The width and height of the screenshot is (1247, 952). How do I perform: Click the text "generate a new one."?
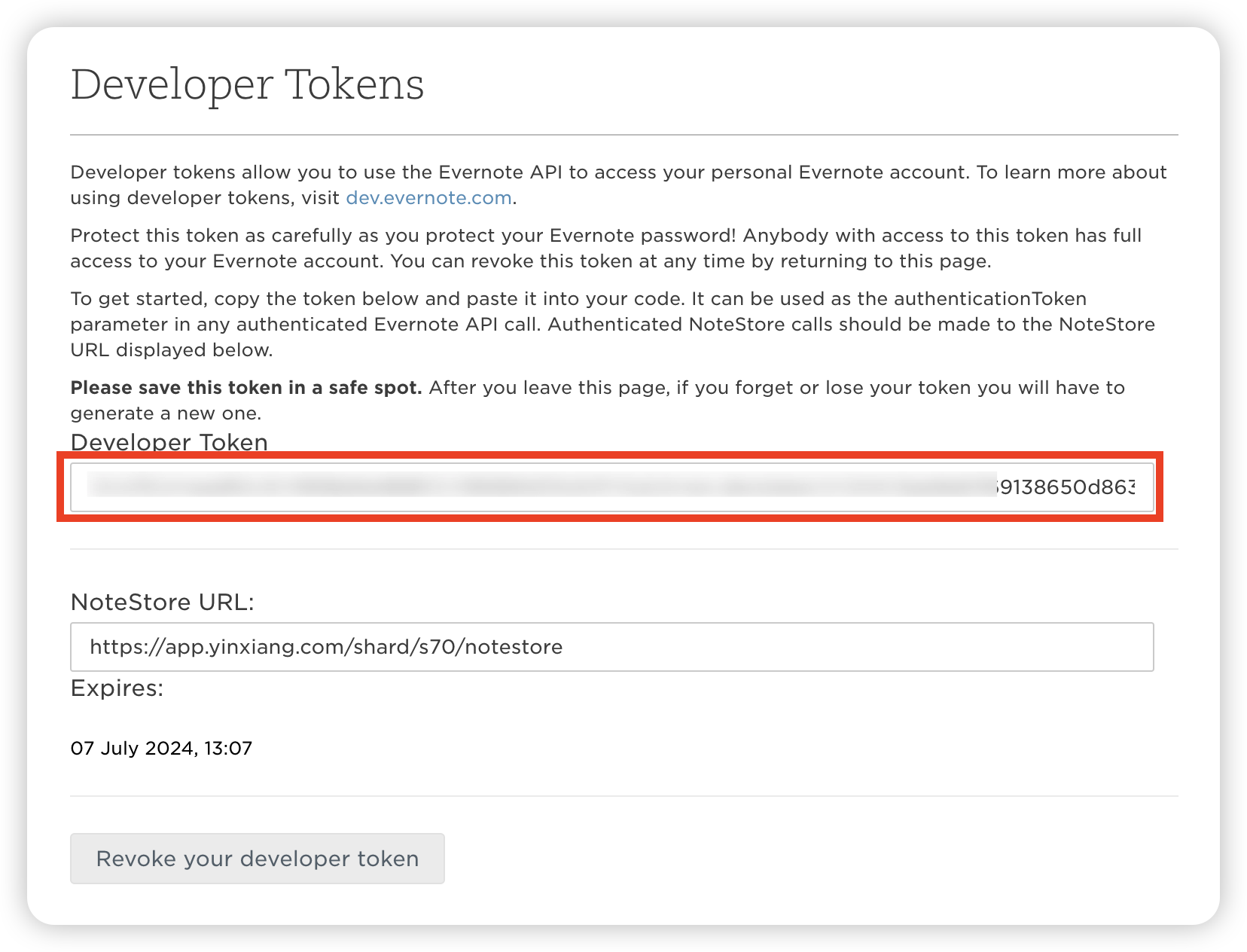pyautogui.click(x=166, y=413)
